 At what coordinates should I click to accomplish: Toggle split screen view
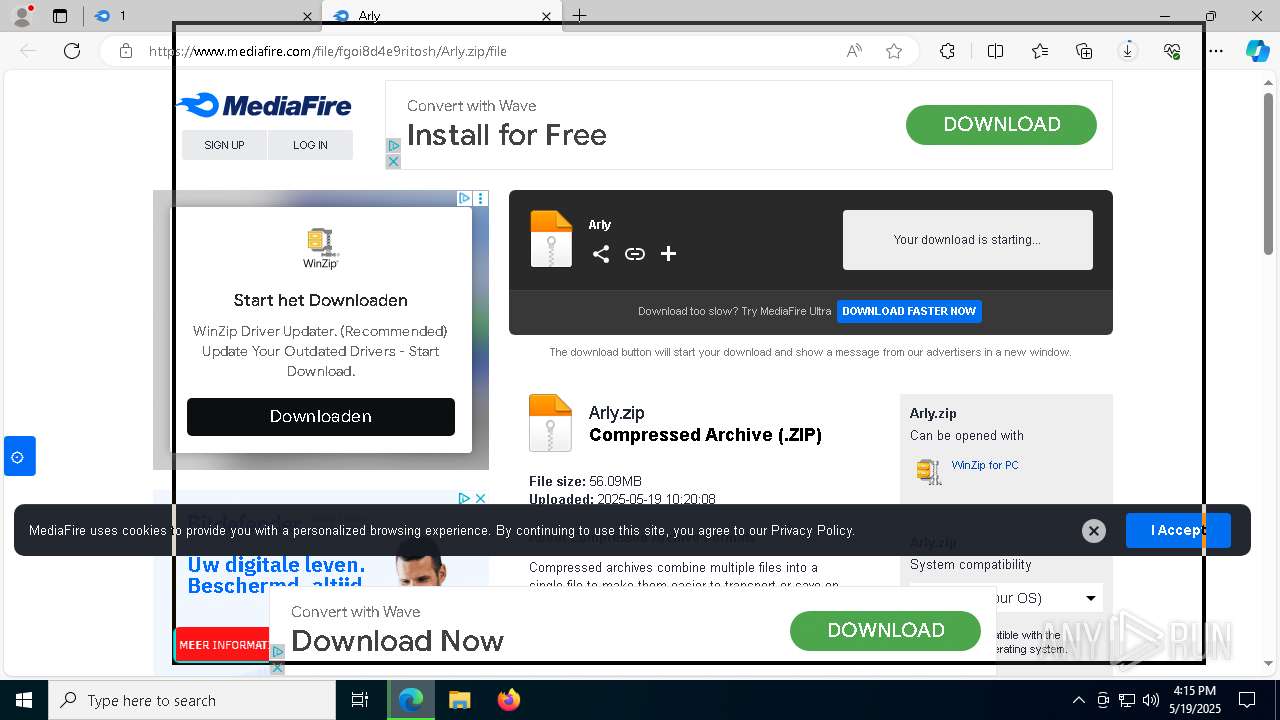(x=995, y=51)
